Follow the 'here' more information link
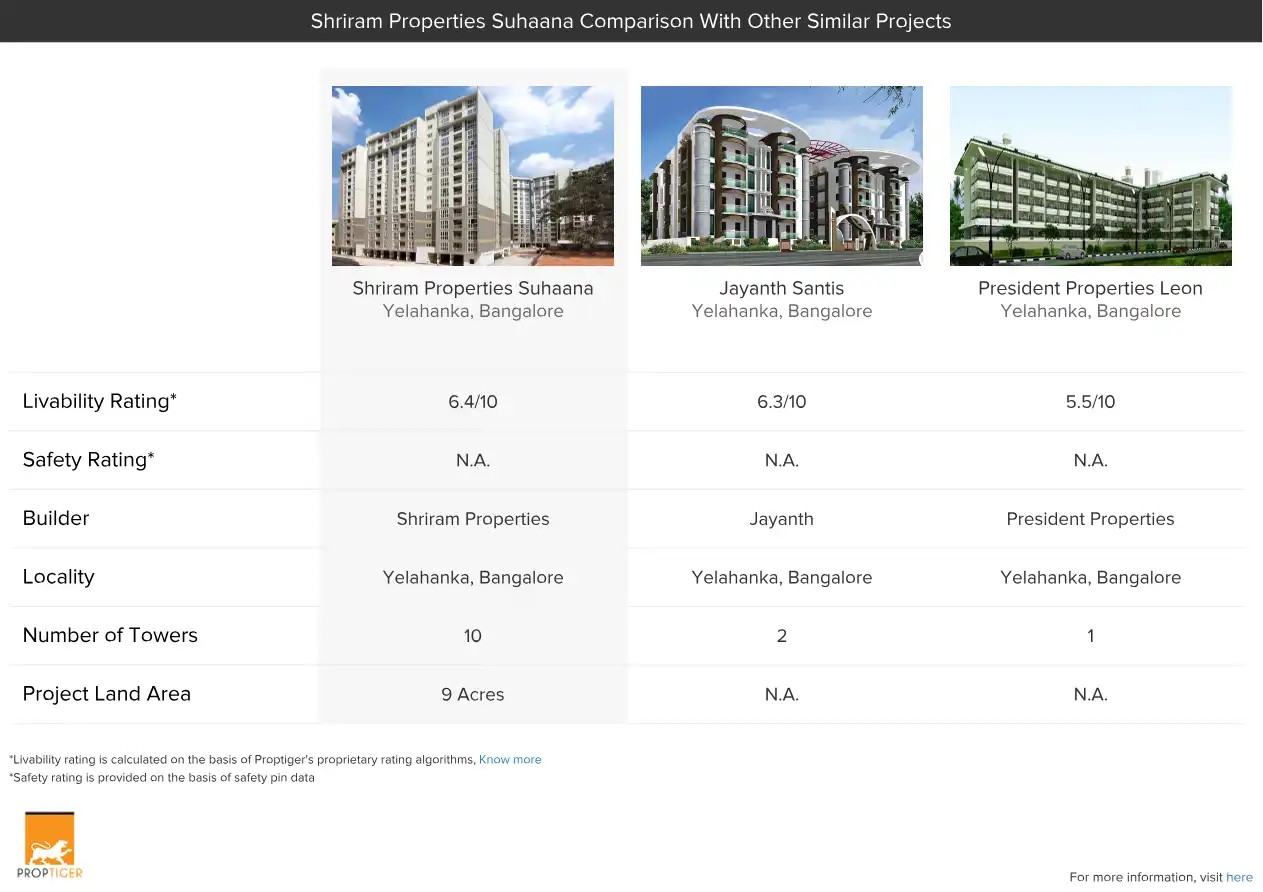The height and width of the screenshot is (892, 1263). [1239, 877]
